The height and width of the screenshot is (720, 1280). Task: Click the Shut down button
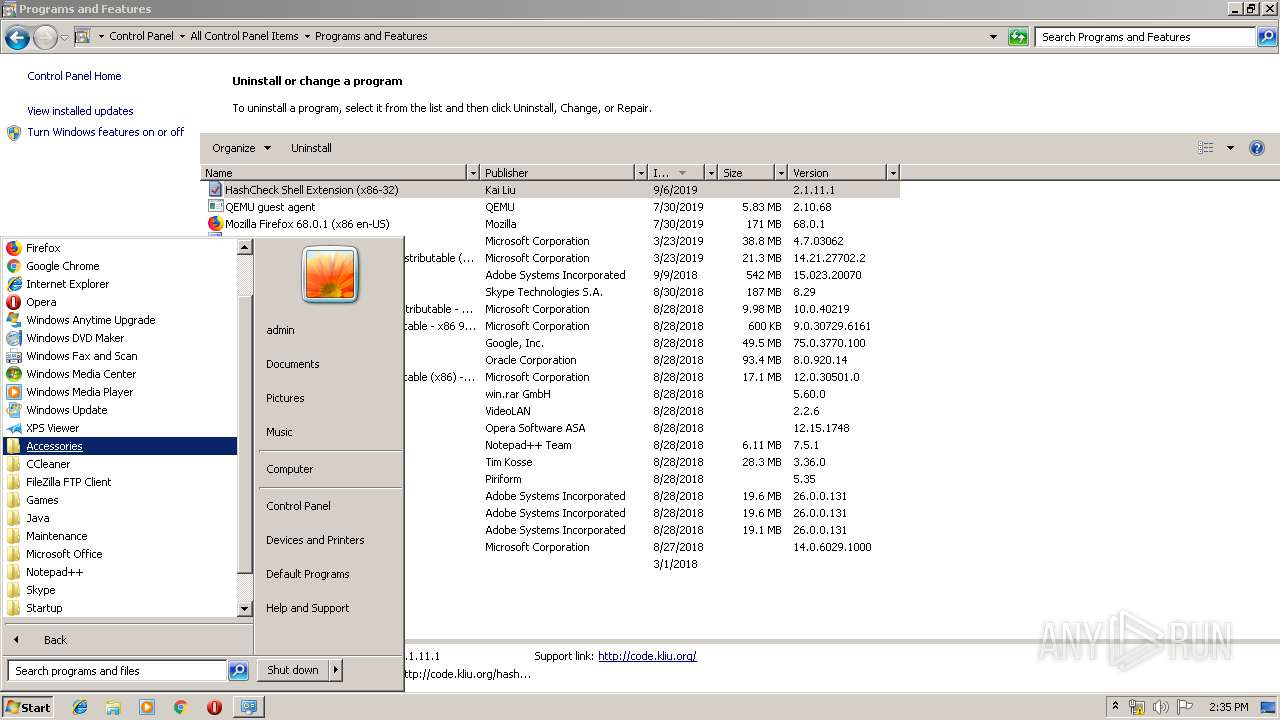click(x=293, y=670)
